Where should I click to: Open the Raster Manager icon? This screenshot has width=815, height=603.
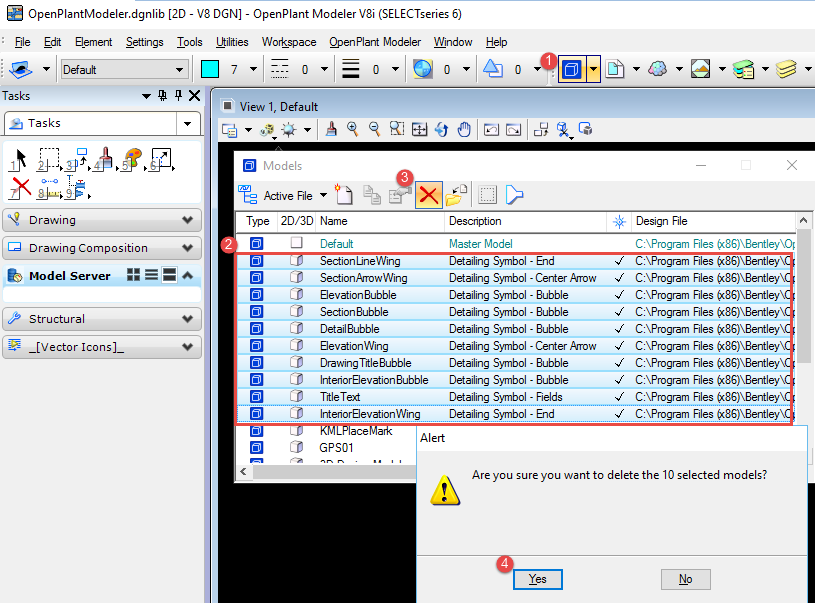[701, 69]
